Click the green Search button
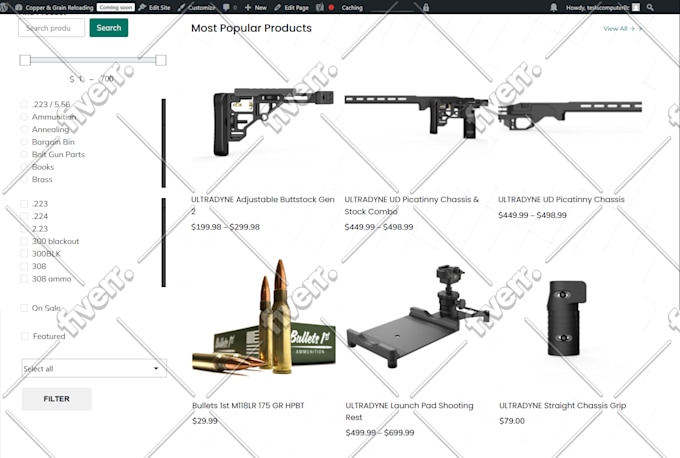 (x=109, y=28)
